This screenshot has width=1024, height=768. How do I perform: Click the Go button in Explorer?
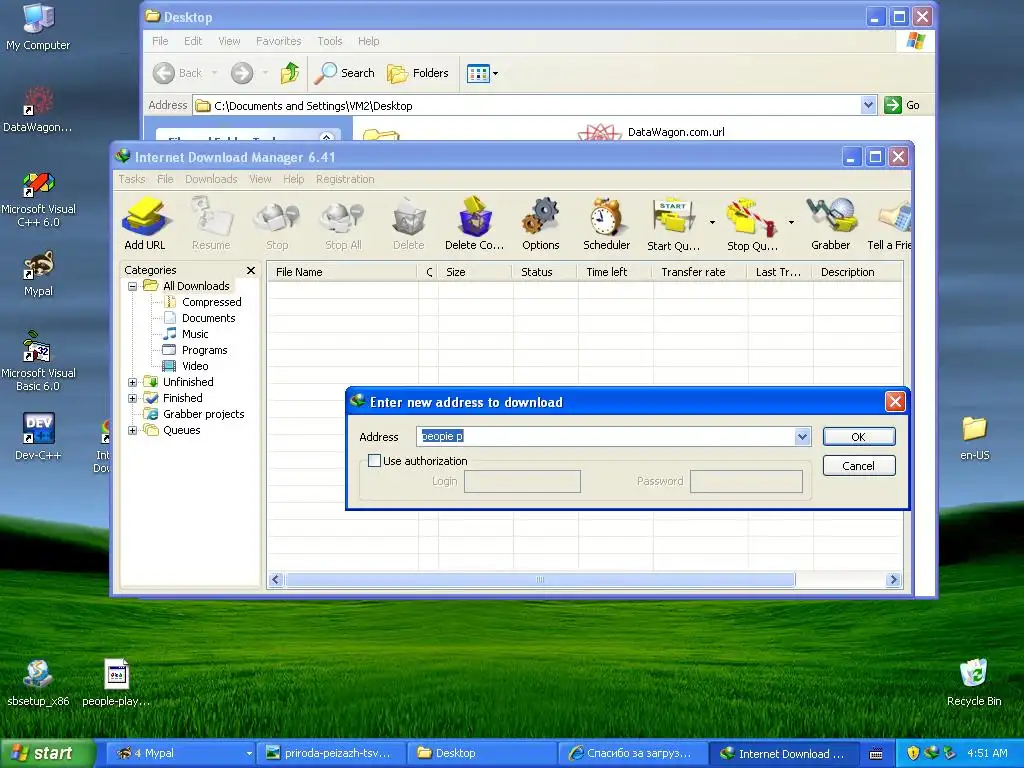click(902, 105)
